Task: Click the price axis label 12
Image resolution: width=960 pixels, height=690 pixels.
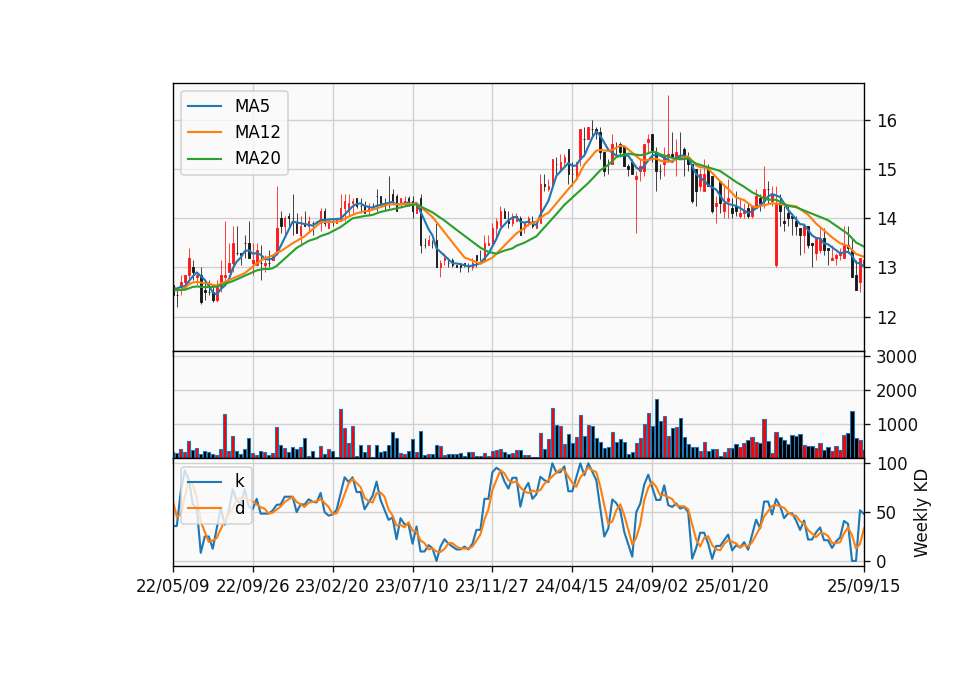Action: (887, 317)
